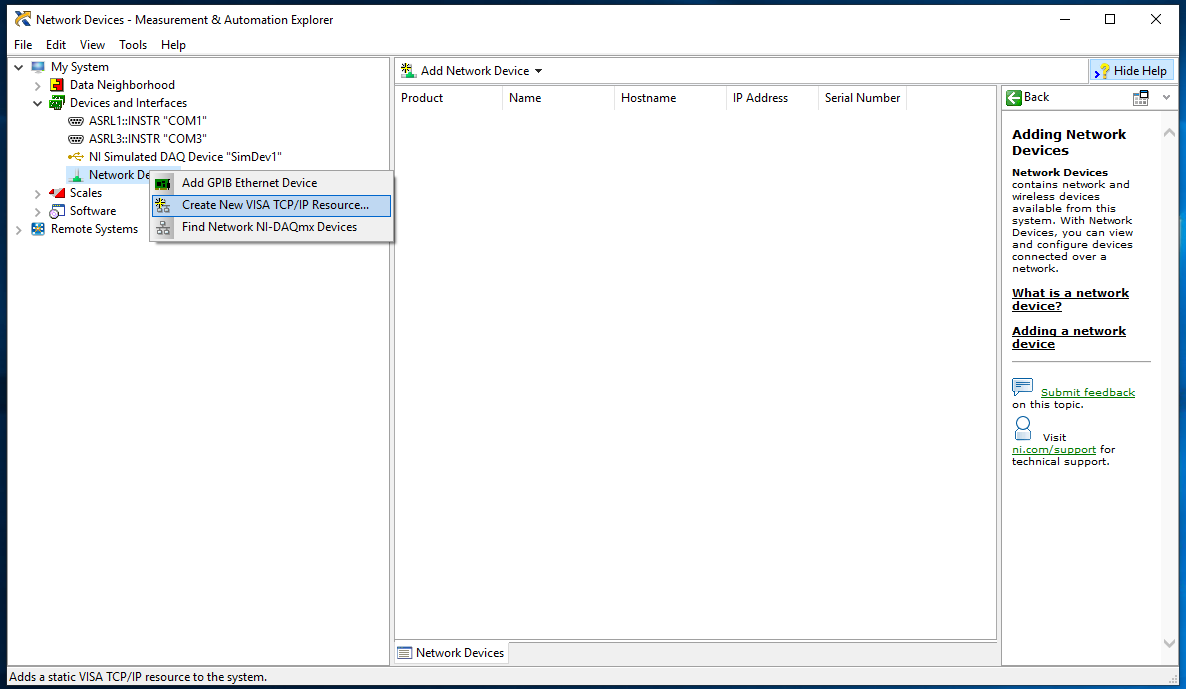The width and height of the screenshot is (1186, 689).
Task: Click the Software icon in tree
Action: point(57,211)
